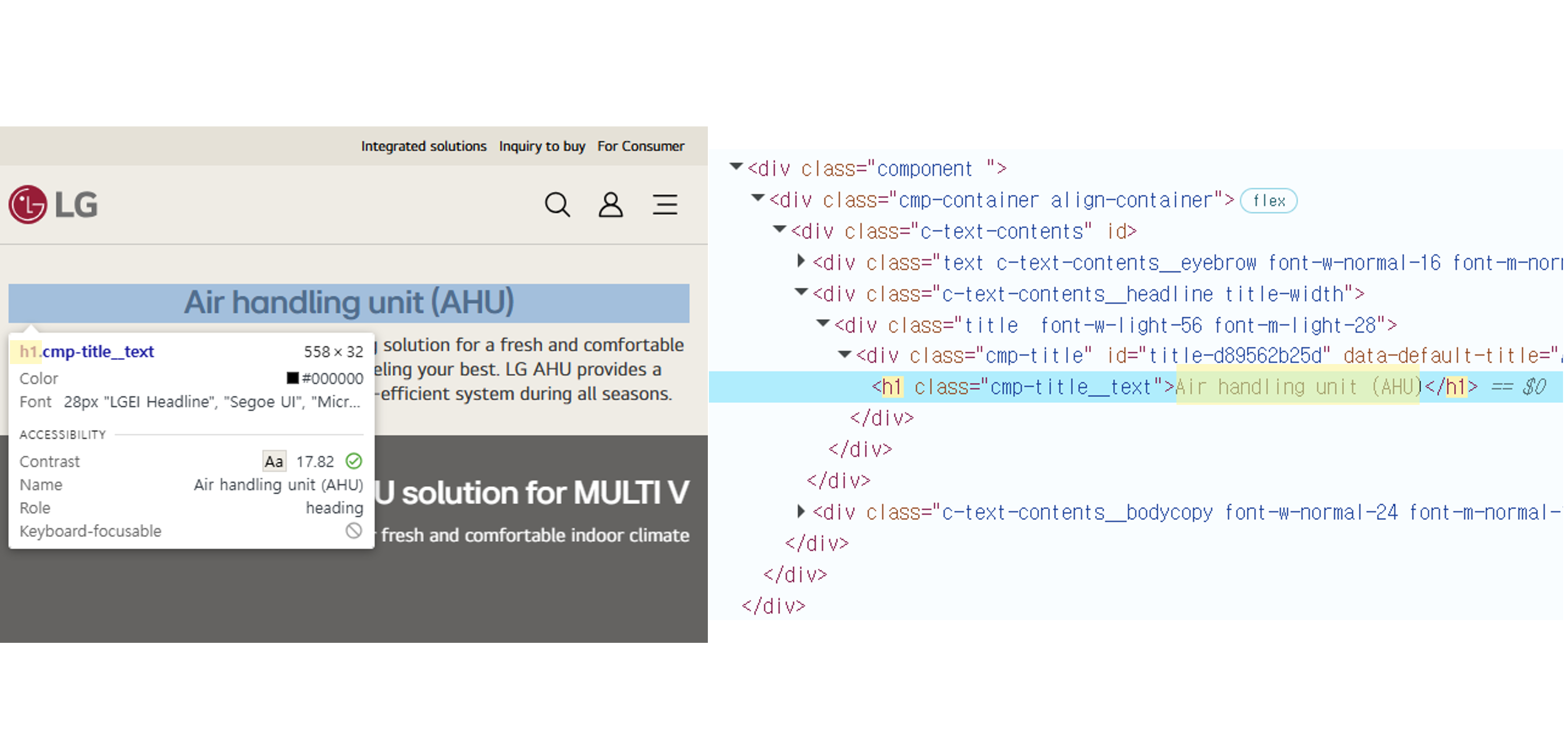Toggle the flex badge on cmp-container
The width and height of the screenshot is (1568, 738).
click(1268, 201)
